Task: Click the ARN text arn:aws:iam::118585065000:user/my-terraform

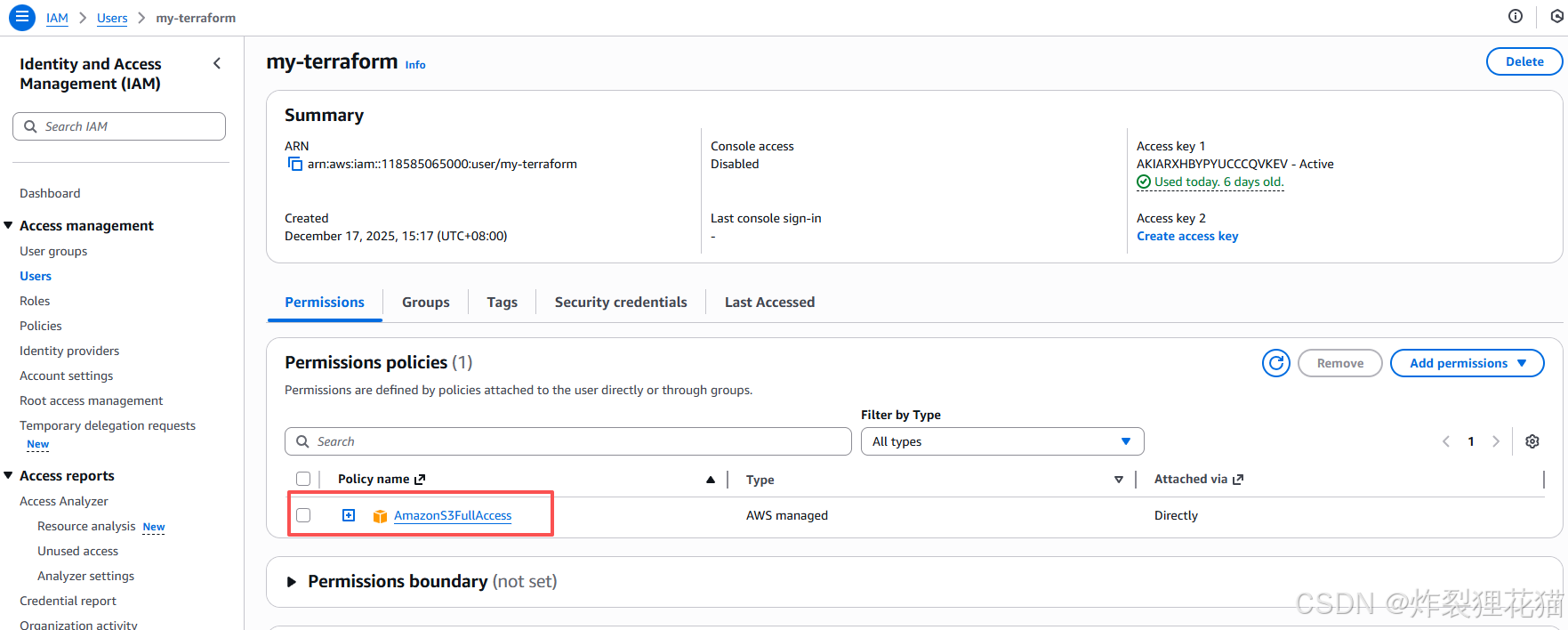Action: pos(442,164)
